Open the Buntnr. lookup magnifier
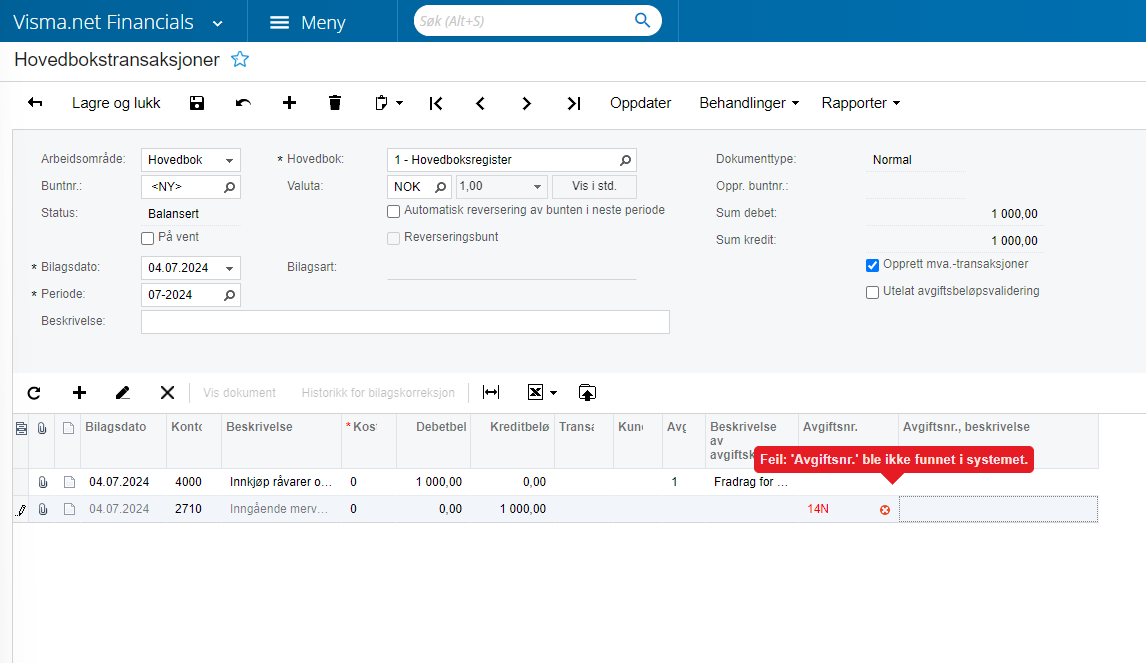The image size is (1146, 663). (x=229, y=187)
